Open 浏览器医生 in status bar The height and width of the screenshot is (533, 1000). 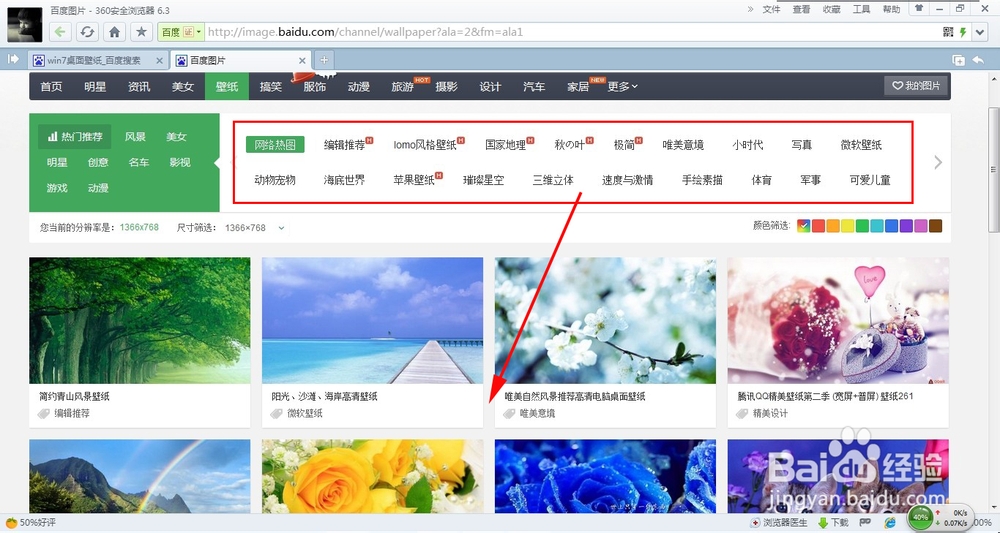[779, 523]
